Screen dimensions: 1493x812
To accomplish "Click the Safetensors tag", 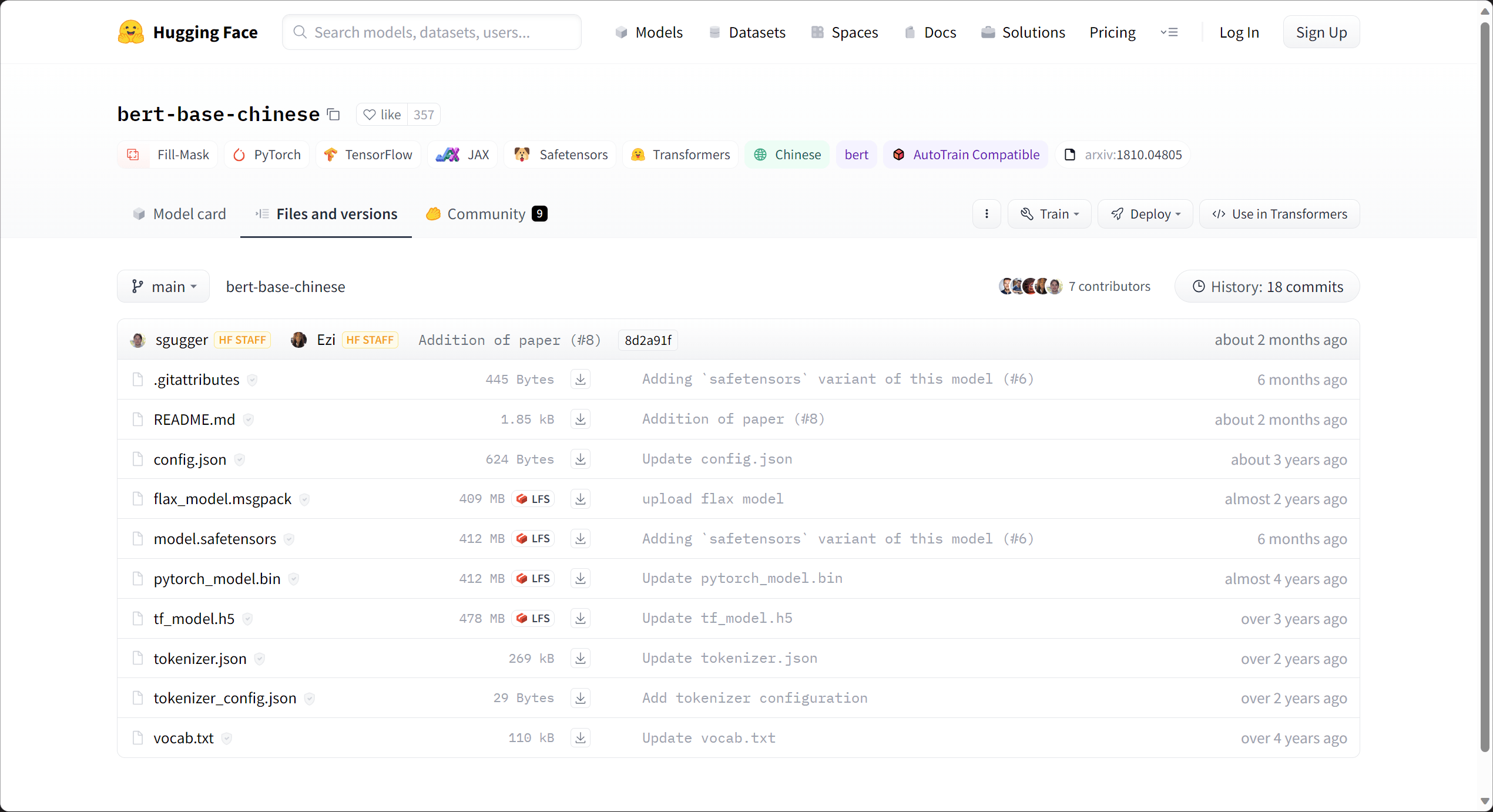I will (x=560, y=155).
